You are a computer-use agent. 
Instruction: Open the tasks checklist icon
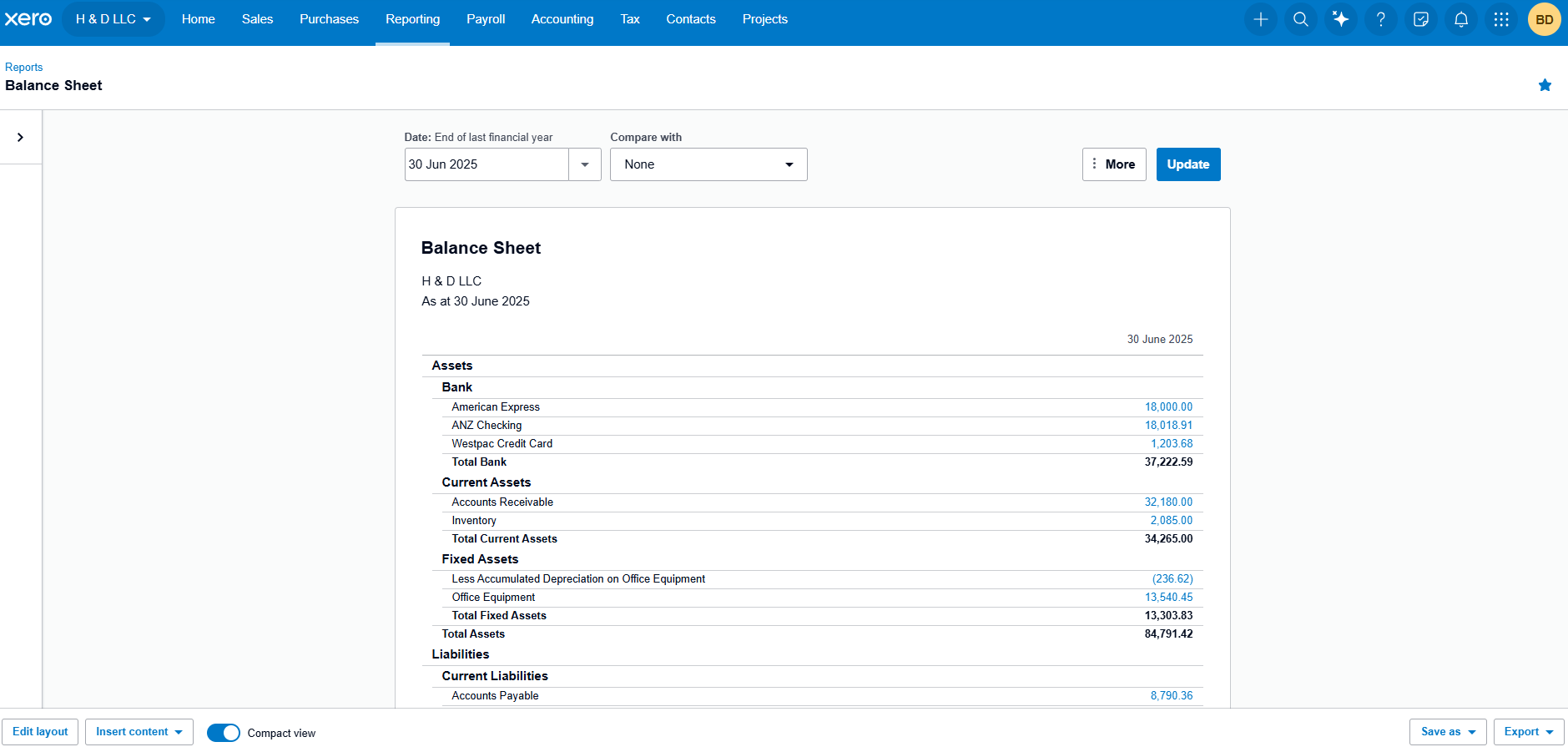tap(1420, 19)
